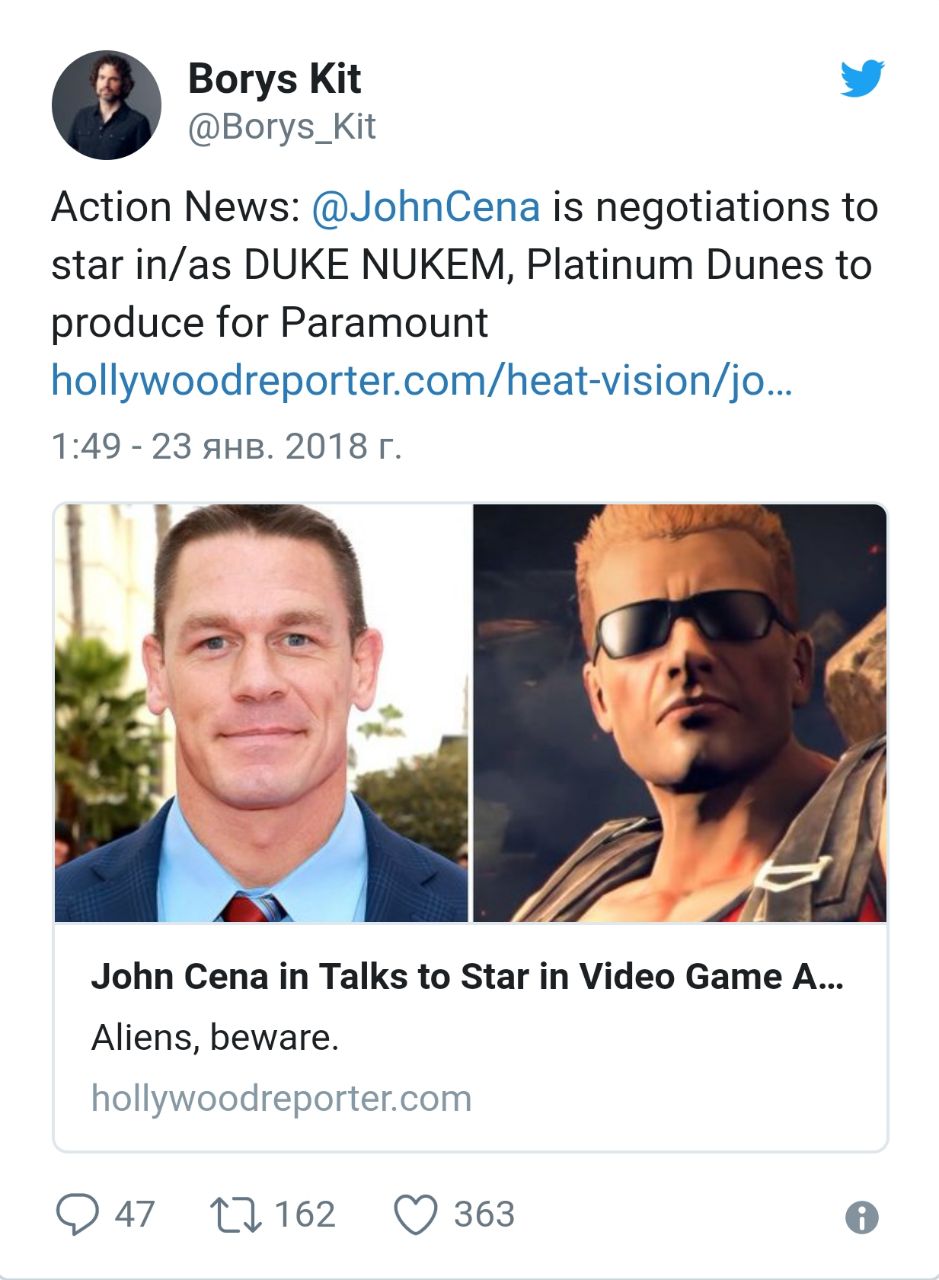Screen dimensions: 939x1280
Task: Click the reply count 47
Action: click(x=134, y=1214)
